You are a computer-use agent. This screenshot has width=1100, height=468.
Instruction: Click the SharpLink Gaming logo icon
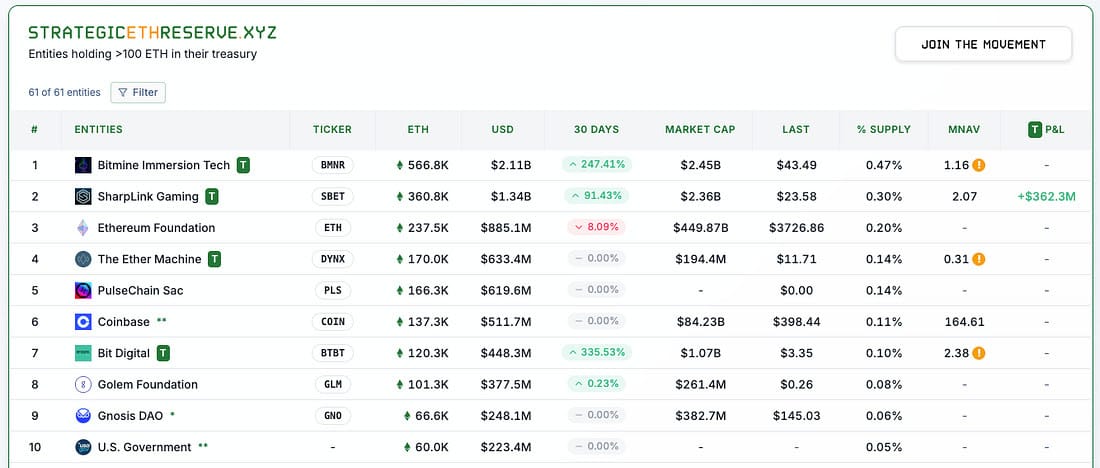[x=83, y=196]
